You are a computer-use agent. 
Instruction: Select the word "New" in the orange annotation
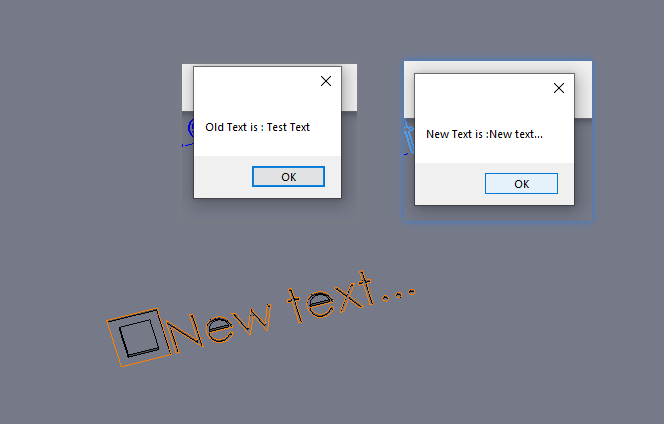(219, 328)
